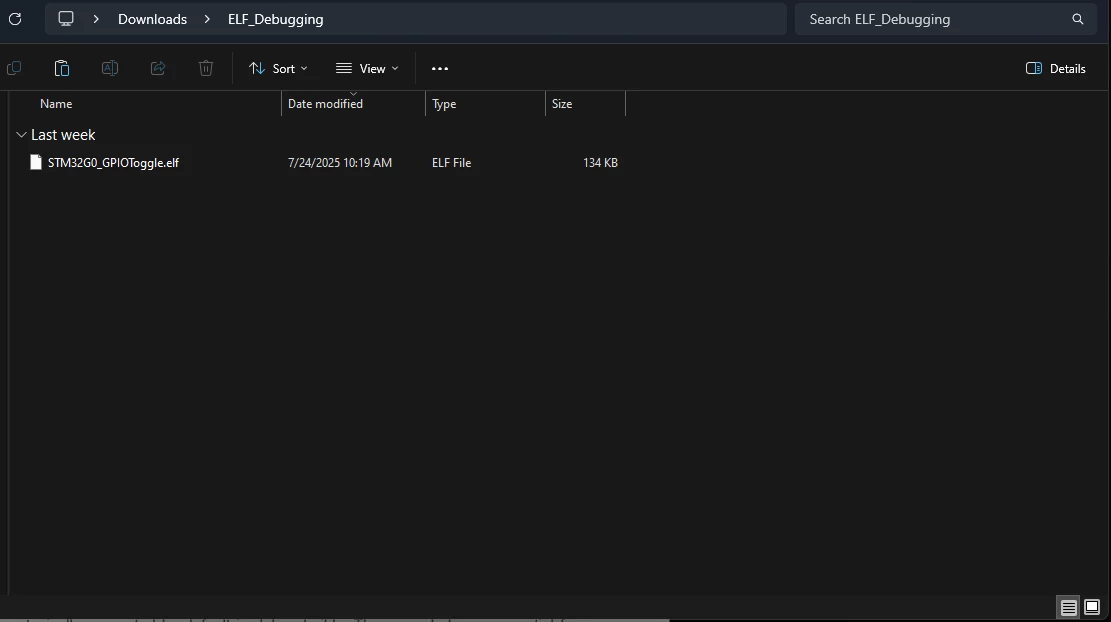Image resolution: width=1111 pixels, height=622 pixels.
Task: Click the search magnifier icon
Action: tap(1078, 19)
